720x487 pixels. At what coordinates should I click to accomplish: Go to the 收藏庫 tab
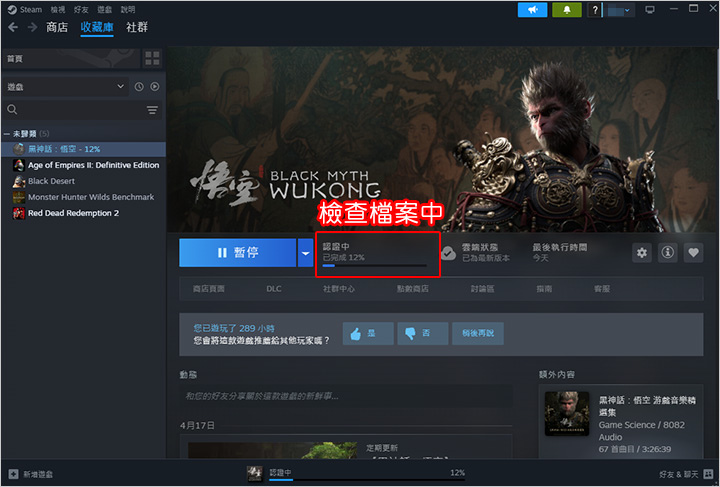click(x=97, y=28)
